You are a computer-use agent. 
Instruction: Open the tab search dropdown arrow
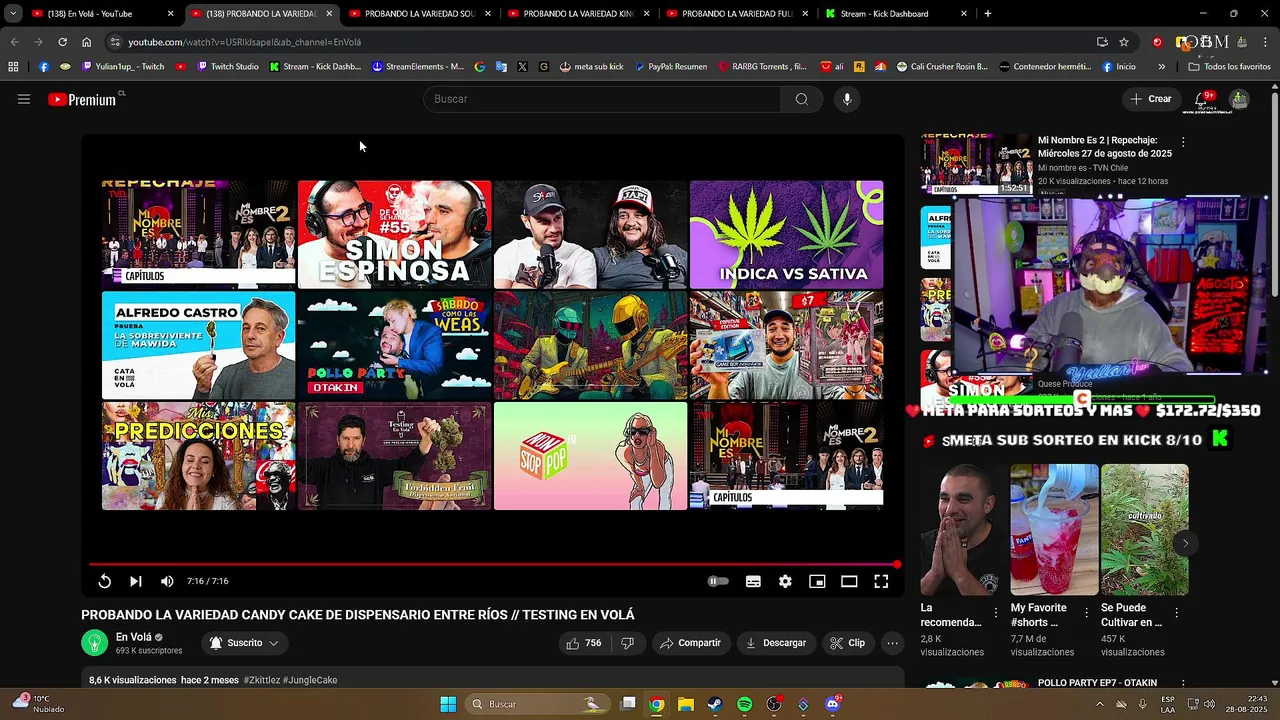pyautogui.click(x=12, y=14)
